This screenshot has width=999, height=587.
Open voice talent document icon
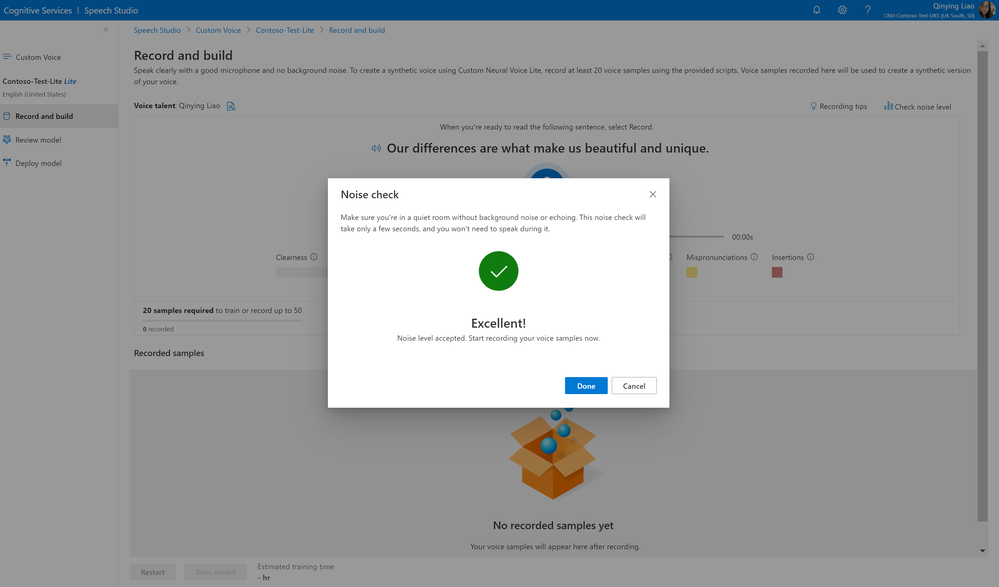pyautogui.click(x=231, y=106)
